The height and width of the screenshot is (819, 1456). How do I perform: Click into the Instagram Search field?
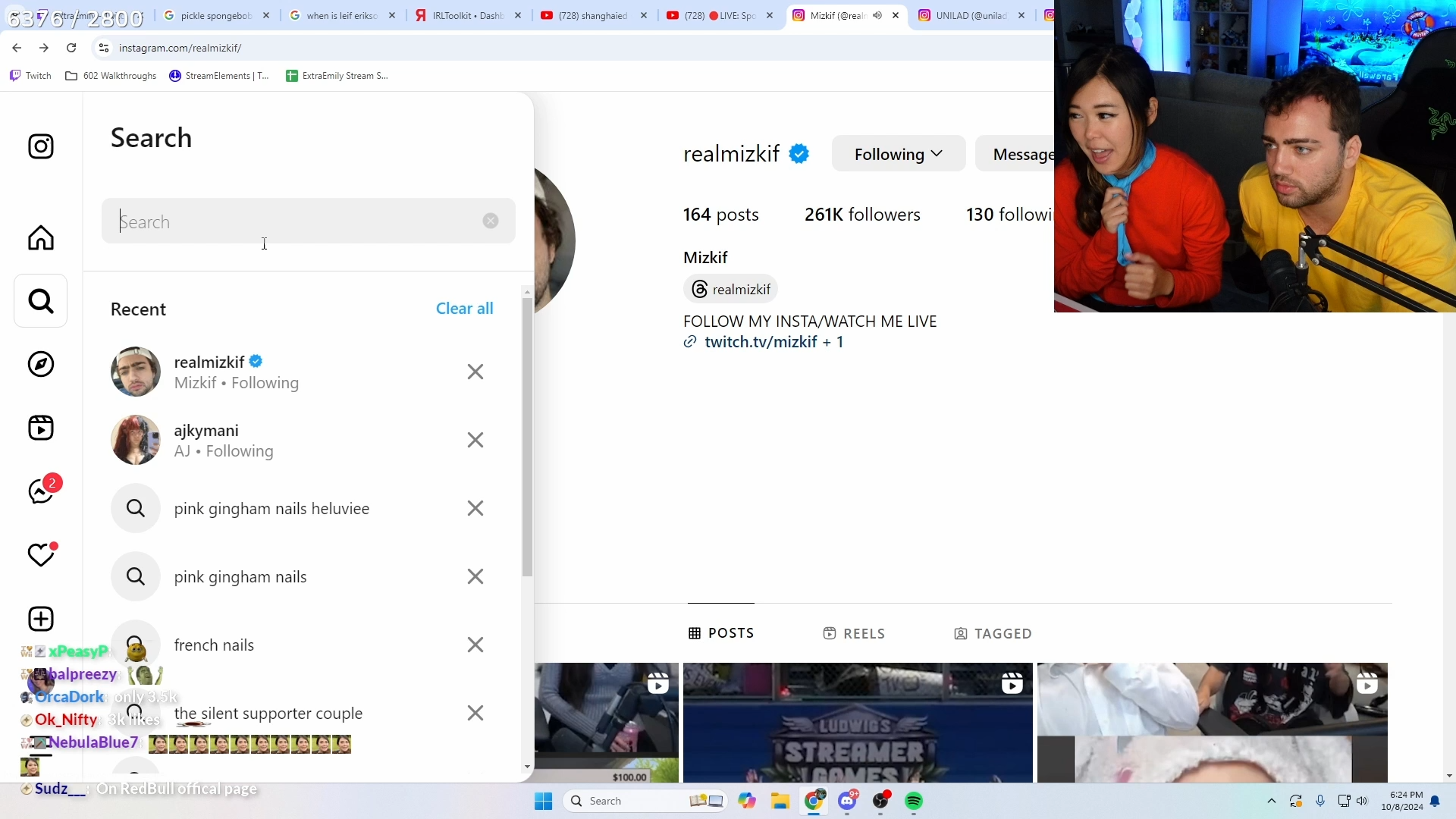click(x=296, y=222)
